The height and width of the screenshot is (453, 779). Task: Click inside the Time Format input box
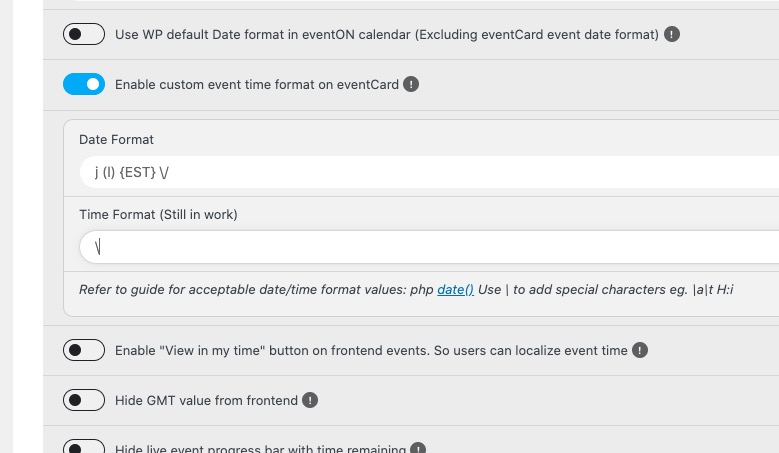coord(429,247)
